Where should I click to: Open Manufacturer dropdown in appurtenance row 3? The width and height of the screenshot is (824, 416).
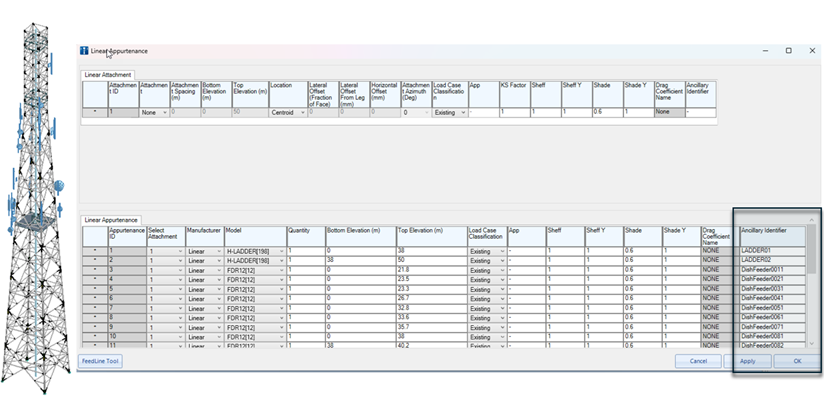218,270
